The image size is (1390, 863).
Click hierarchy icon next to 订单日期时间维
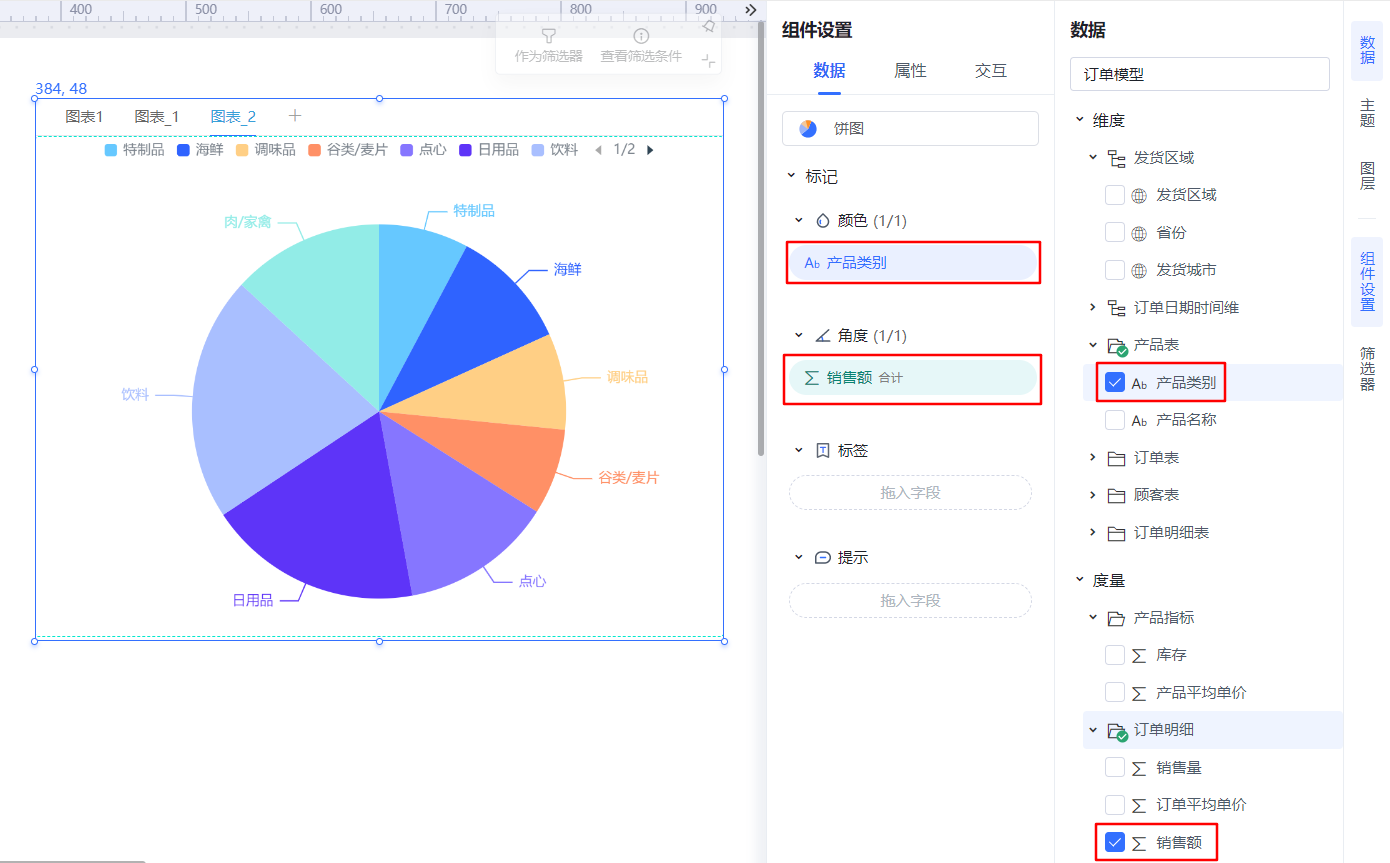tap(1117, 308)
